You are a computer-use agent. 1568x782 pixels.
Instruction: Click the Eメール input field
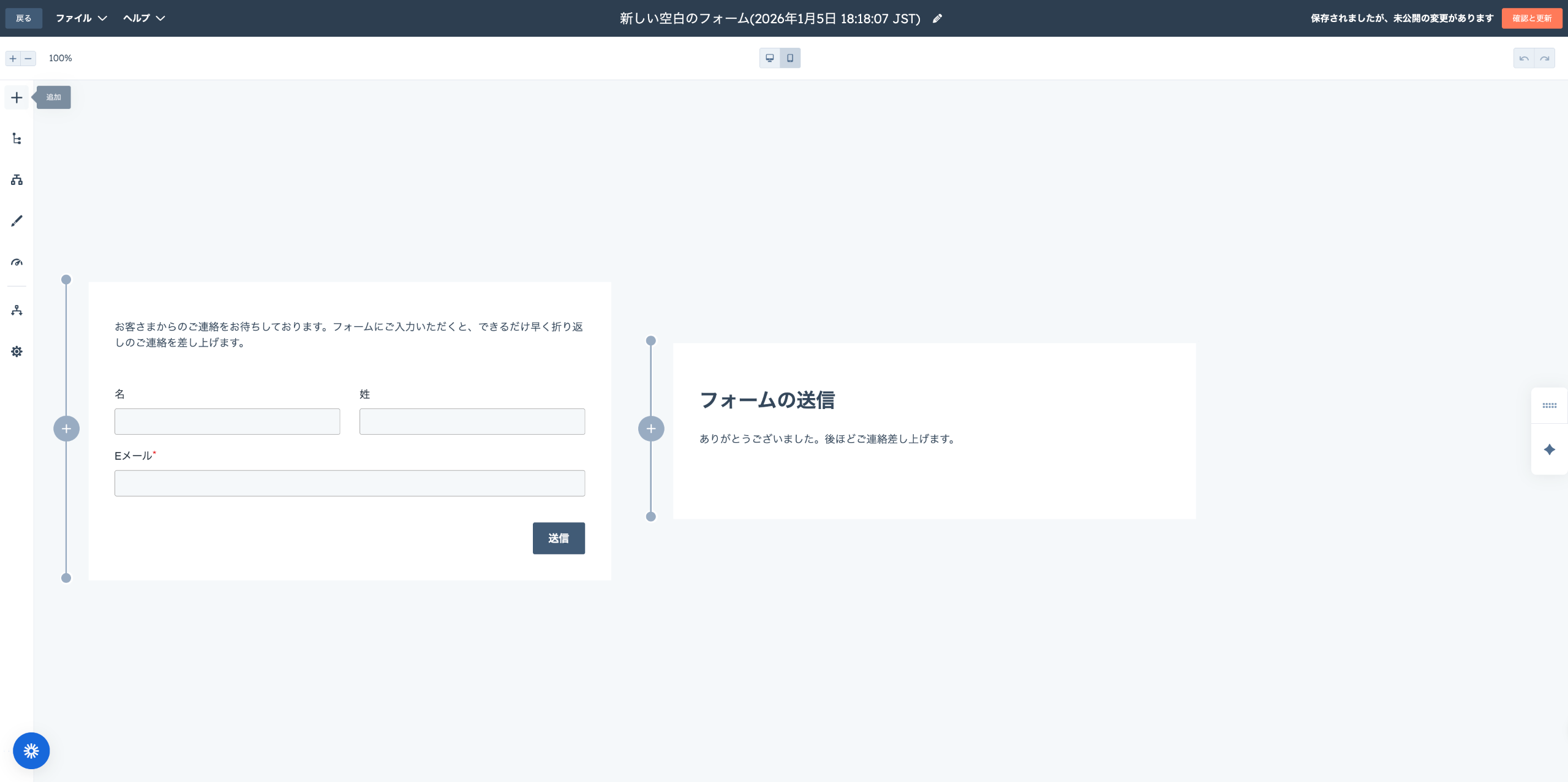tap(349, 483)
